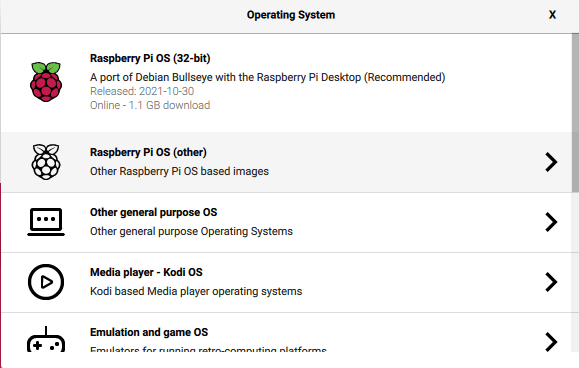
Task: Expand Emulation and game OS chevron
Action: 551,342
